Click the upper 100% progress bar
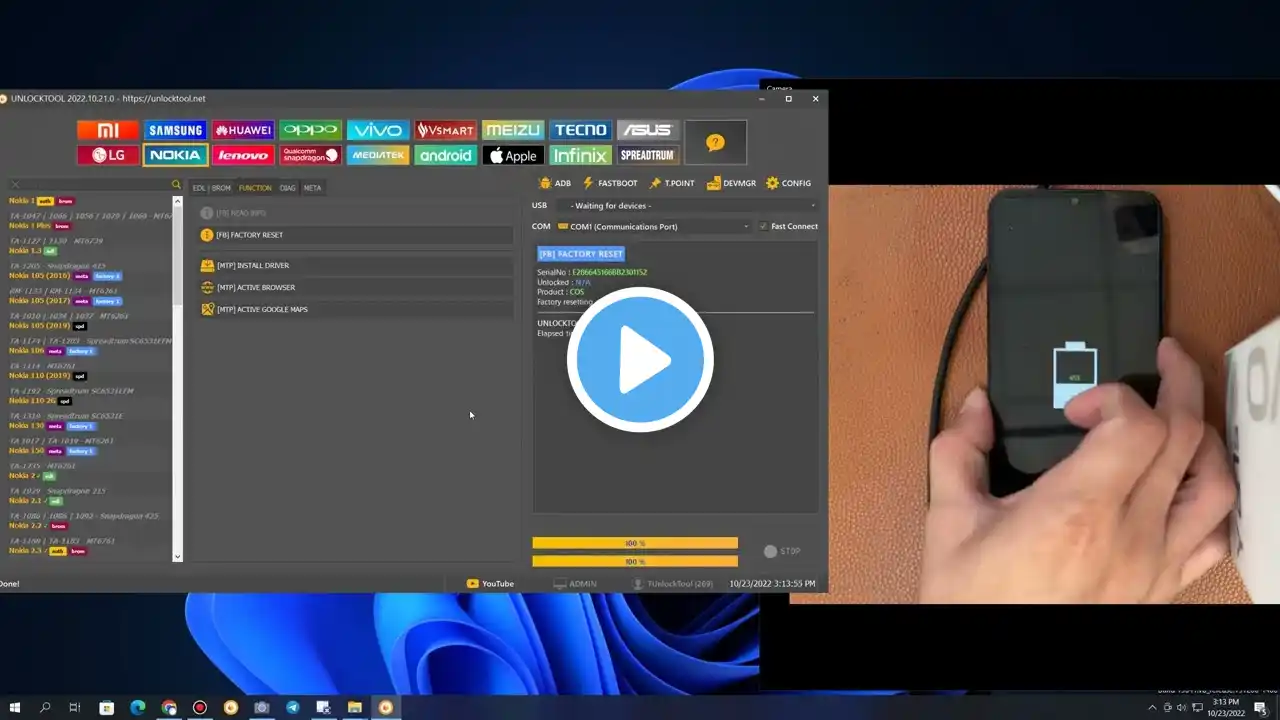The height and width of the screenshot is (720, 1280). [x=635, y=543]
